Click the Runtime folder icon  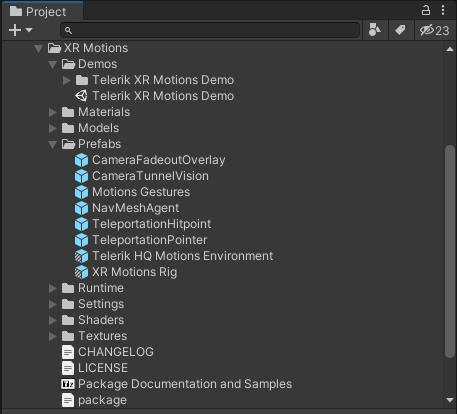68,288
